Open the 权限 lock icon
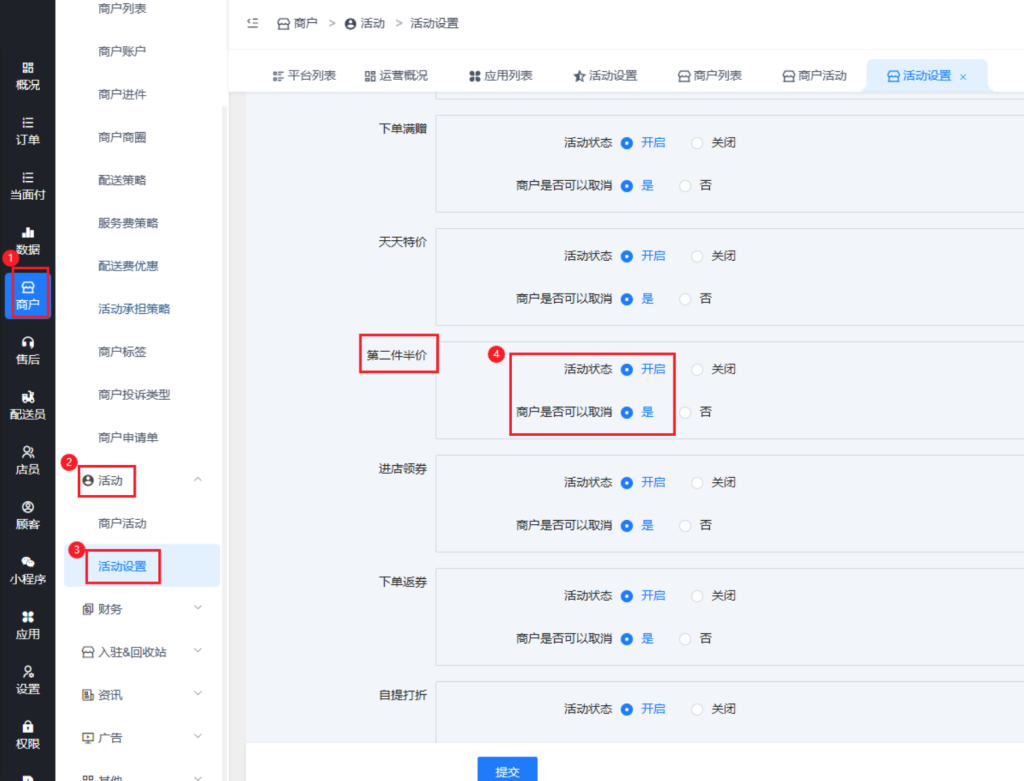1024x781 pixels. click(x=28, y=727)
